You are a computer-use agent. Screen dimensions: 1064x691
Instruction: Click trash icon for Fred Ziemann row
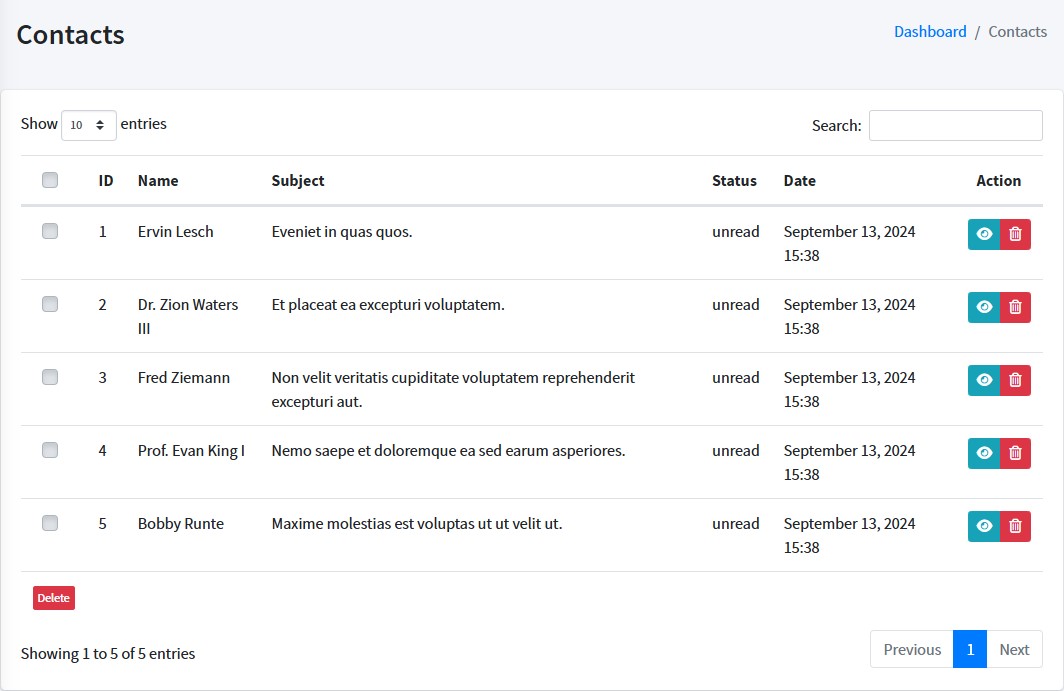[x=1015, y=380]
